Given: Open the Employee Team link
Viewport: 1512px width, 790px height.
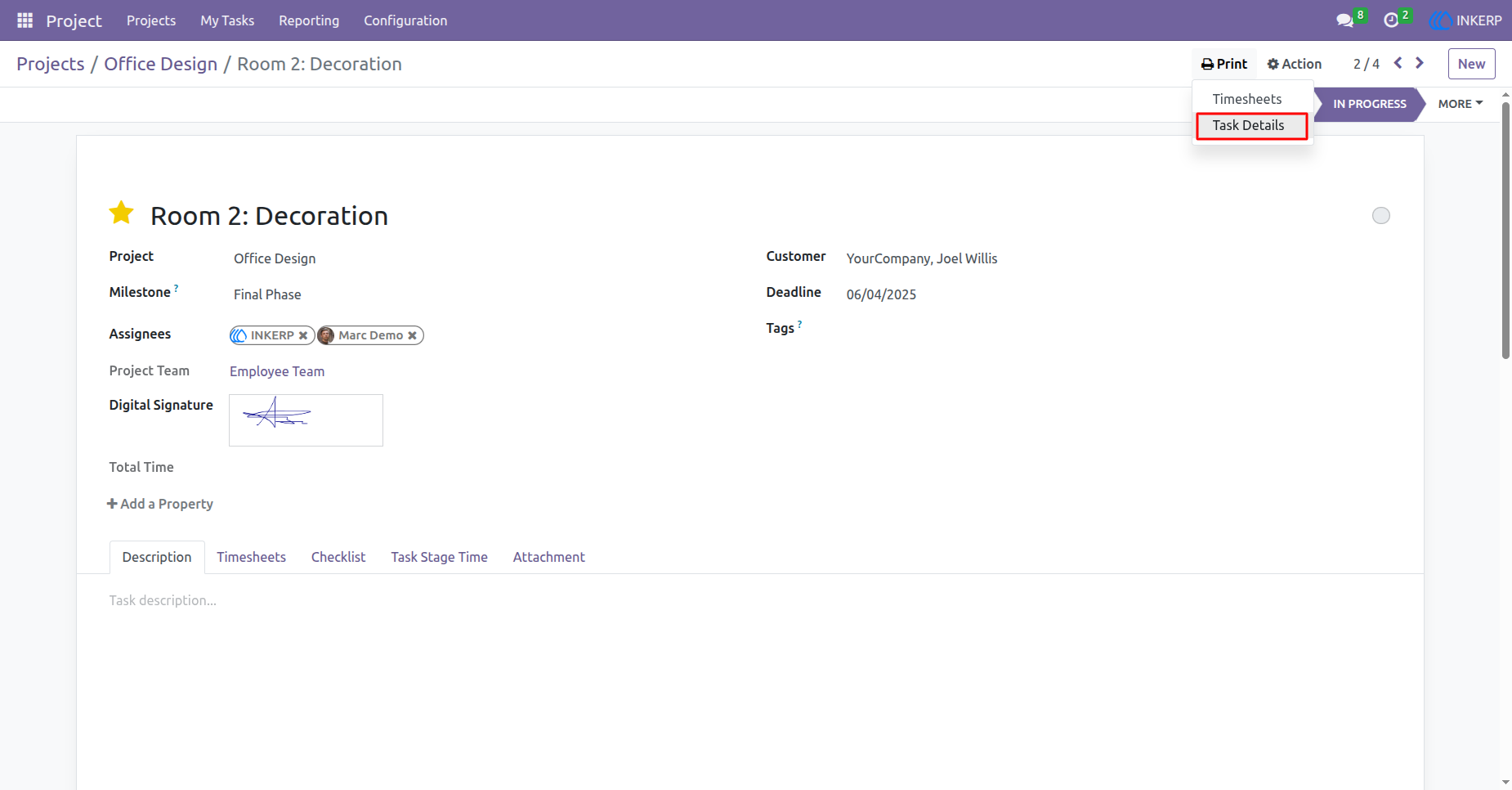Looking at the screenshot, I should pyautogui.click(x=277, y=371).
